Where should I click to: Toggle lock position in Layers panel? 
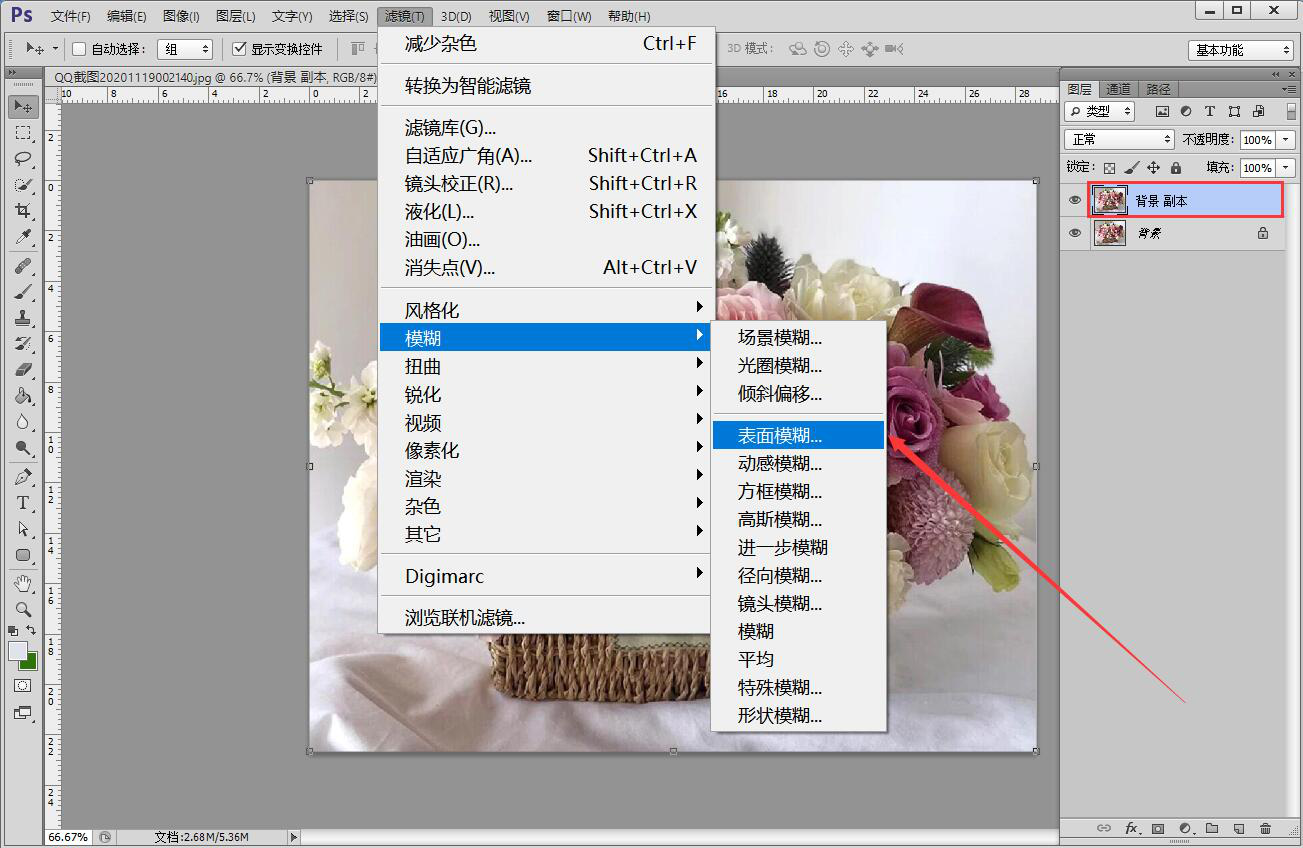pyautogui.click(x=1153, y=168)
